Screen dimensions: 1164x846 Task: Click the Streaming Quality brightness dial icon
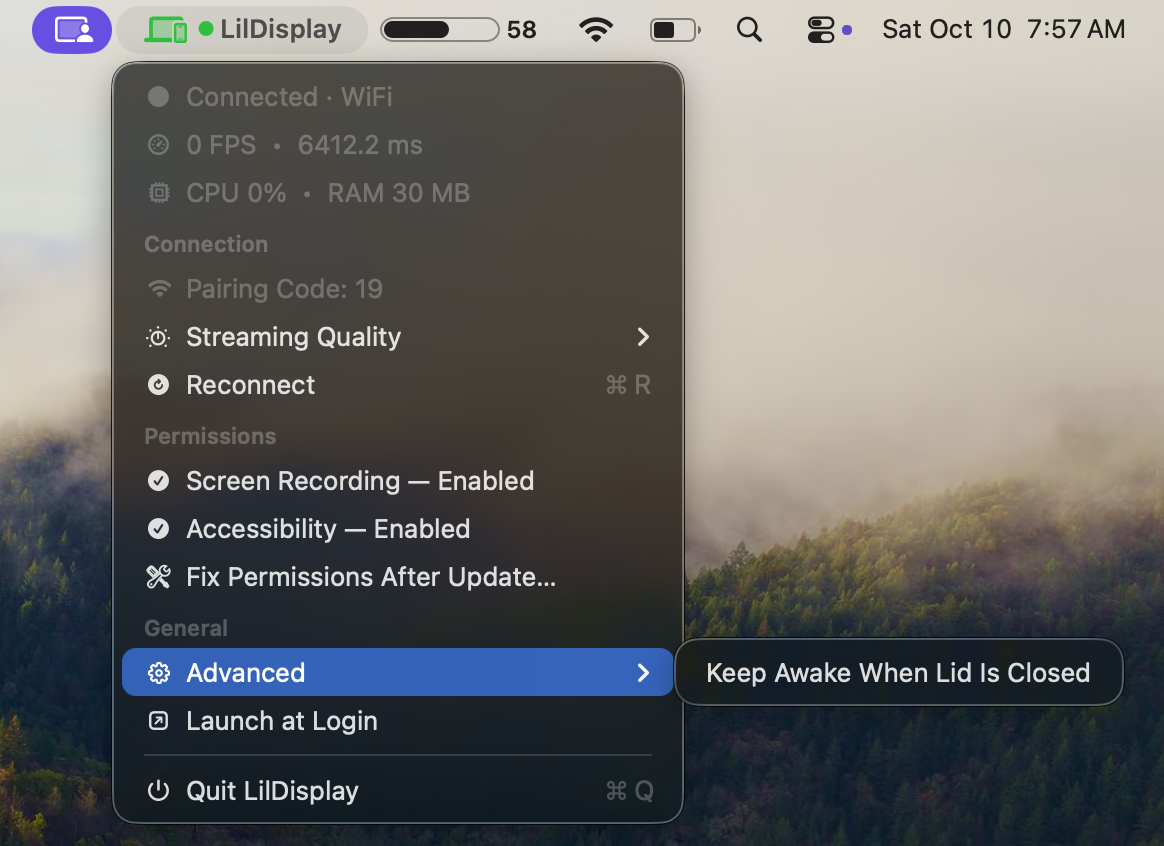158,337
